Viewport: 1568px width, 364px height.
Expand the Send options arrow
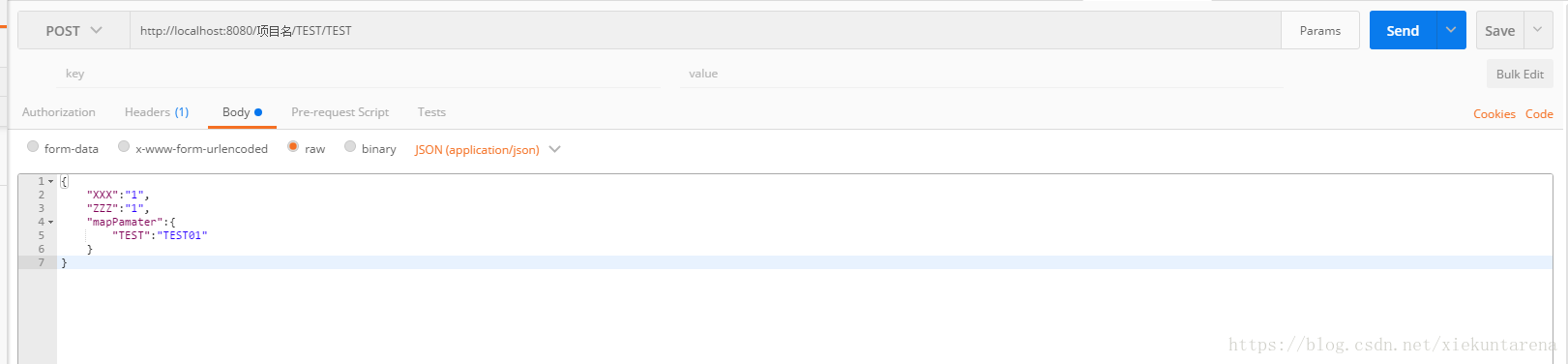coord(1451,31)
